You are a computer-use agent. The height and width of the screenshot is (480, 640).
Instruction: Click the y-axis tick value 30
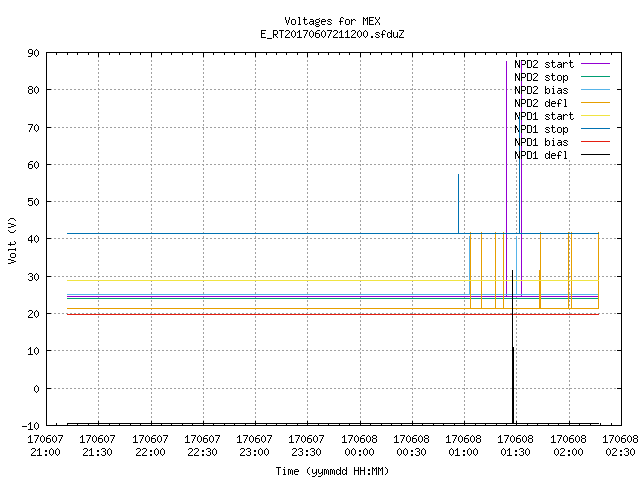pyautogui.click(x=34, y=277)
